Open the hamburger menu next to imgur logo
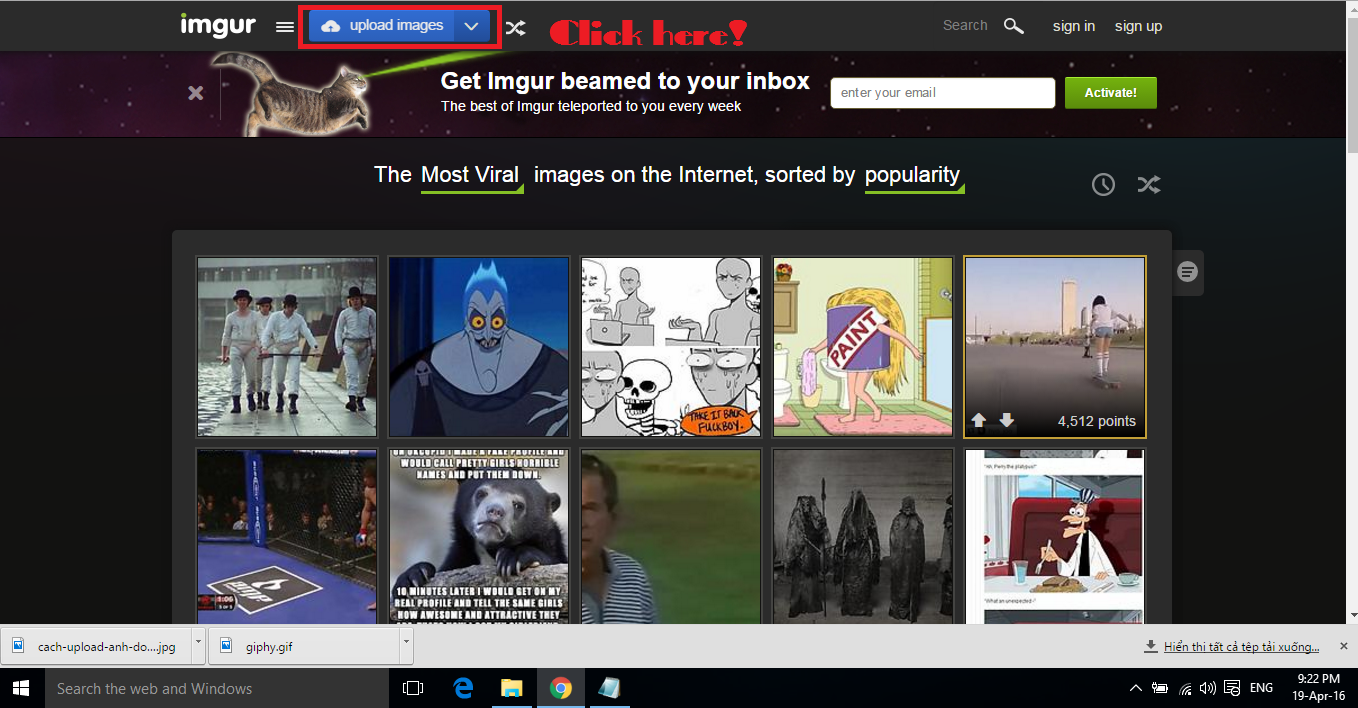The height and width of the screenshot is (708, 1358). [285, 27]
